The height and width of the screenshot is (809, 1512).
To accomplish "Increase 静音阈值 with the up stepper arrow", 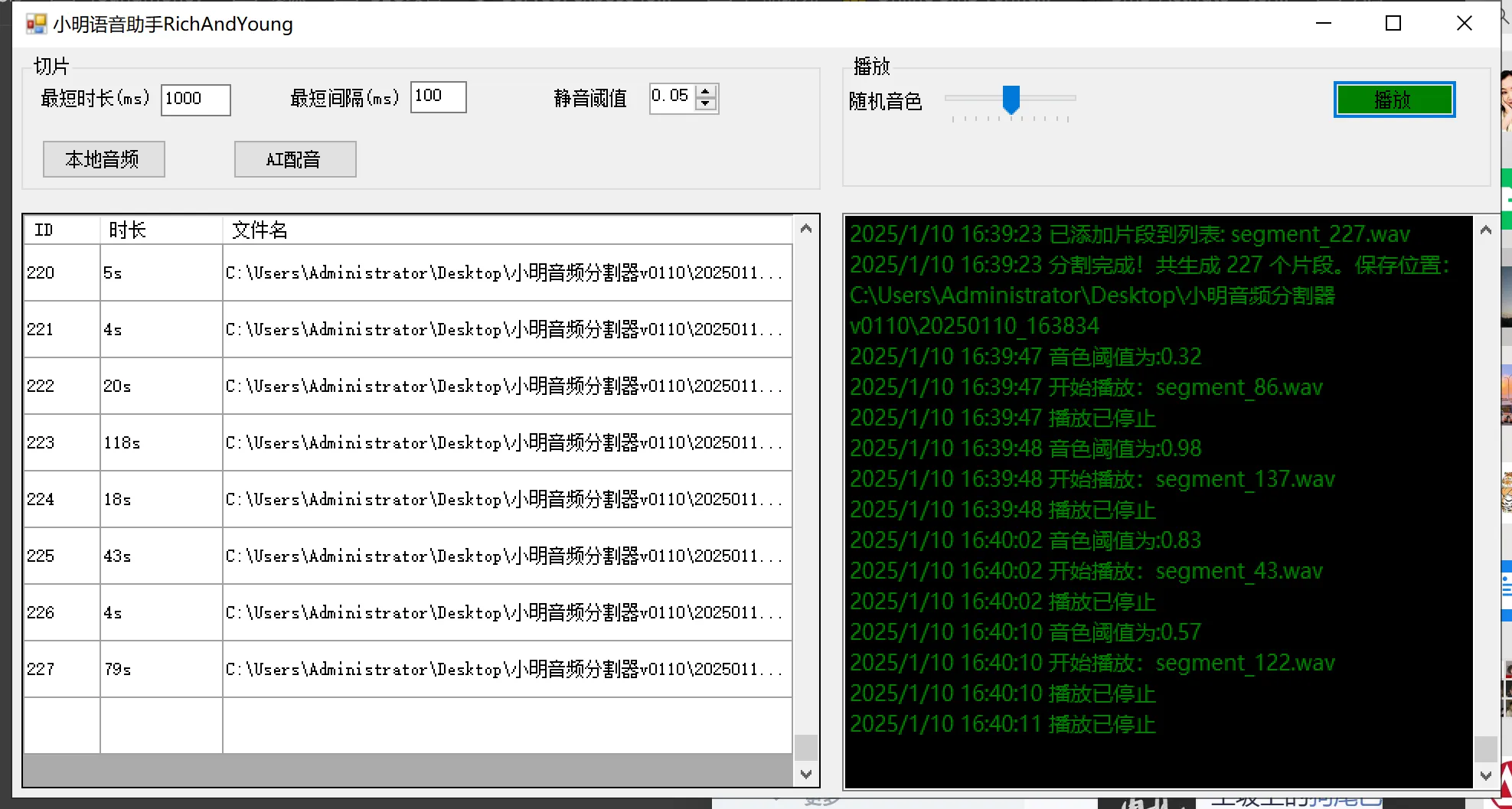I will pyautogui.click(x=706, y=91).
